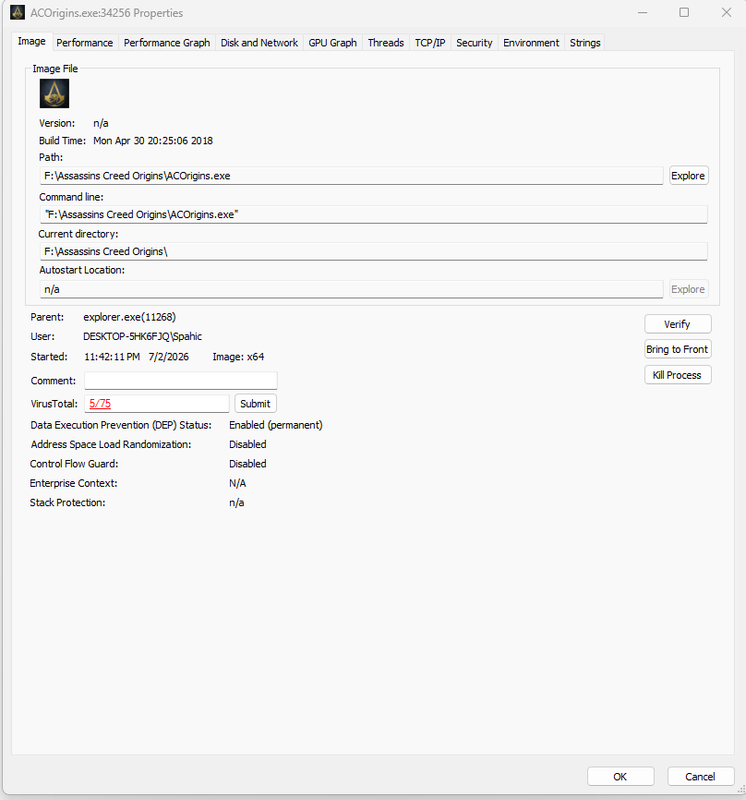Click the Current directory field
The width and height of the screenshot is (746, 800).
[x=374, y=252]
